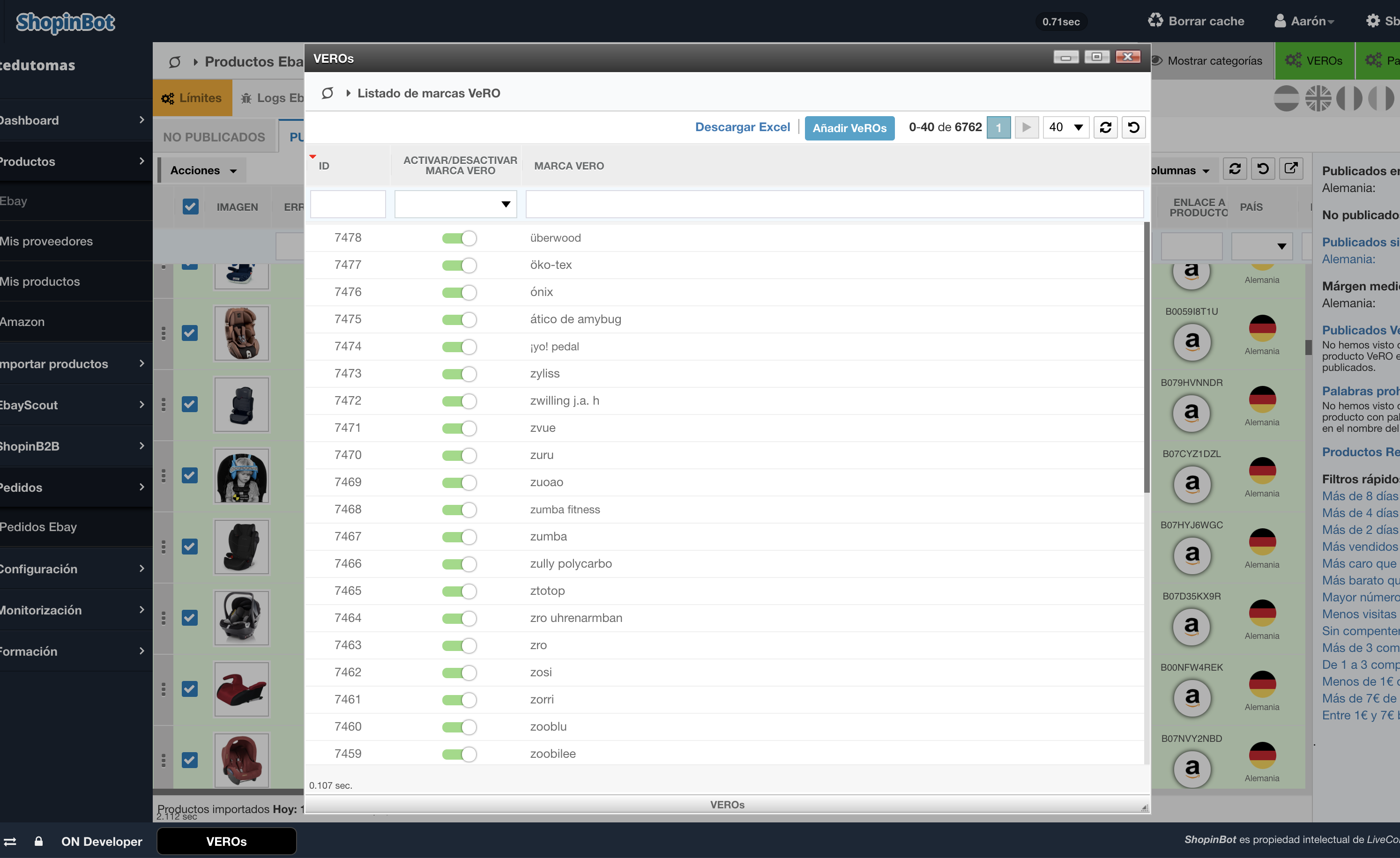Click Amazon icon for B079HVNNDR
The image size is (1400, 858).
pyautogui.click(x=1192, y=413)
